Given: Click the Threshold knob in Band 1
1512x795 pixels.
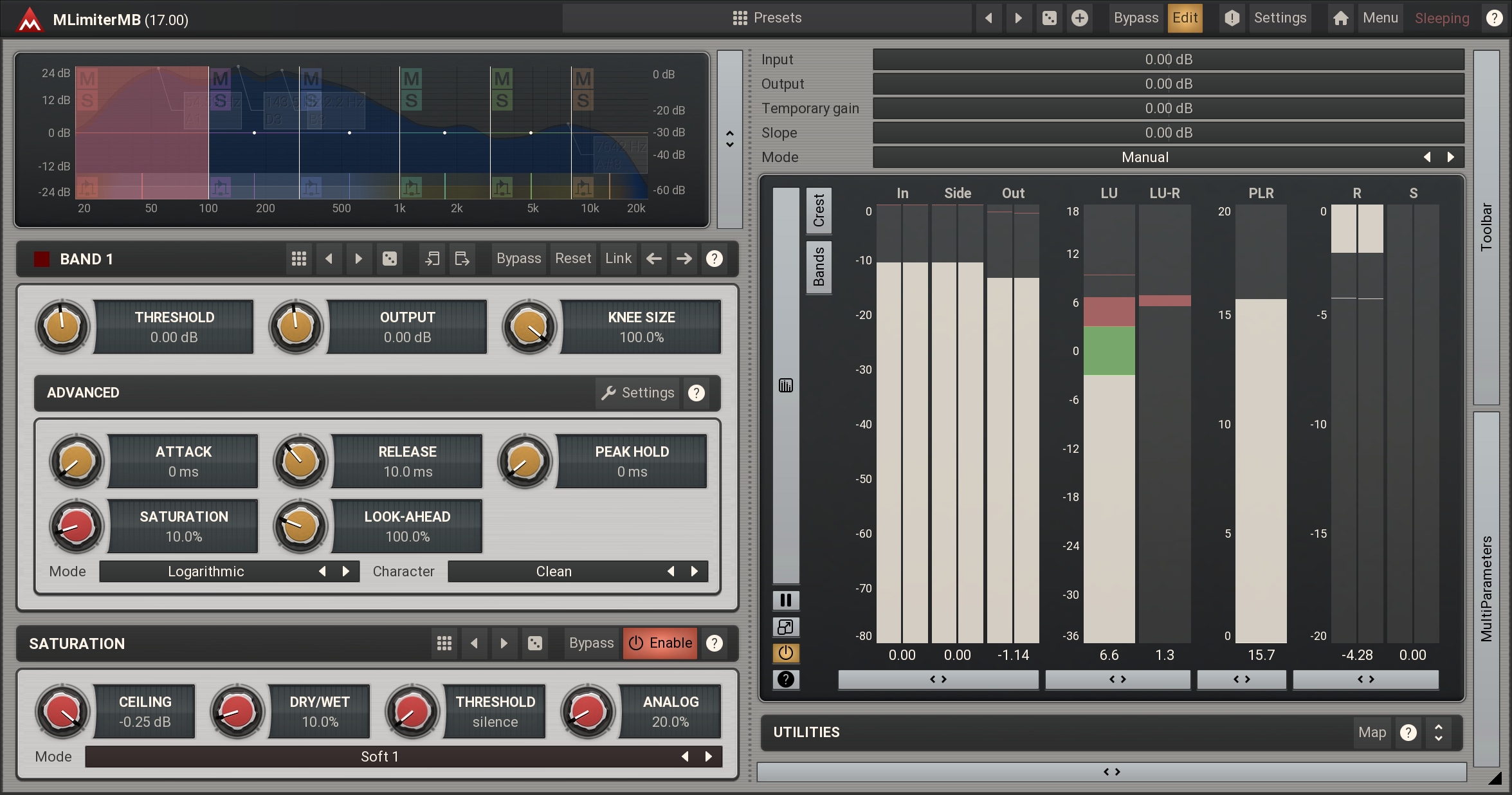Looking at the screenshot, I should pyautogui.click(x=62, y=327).
